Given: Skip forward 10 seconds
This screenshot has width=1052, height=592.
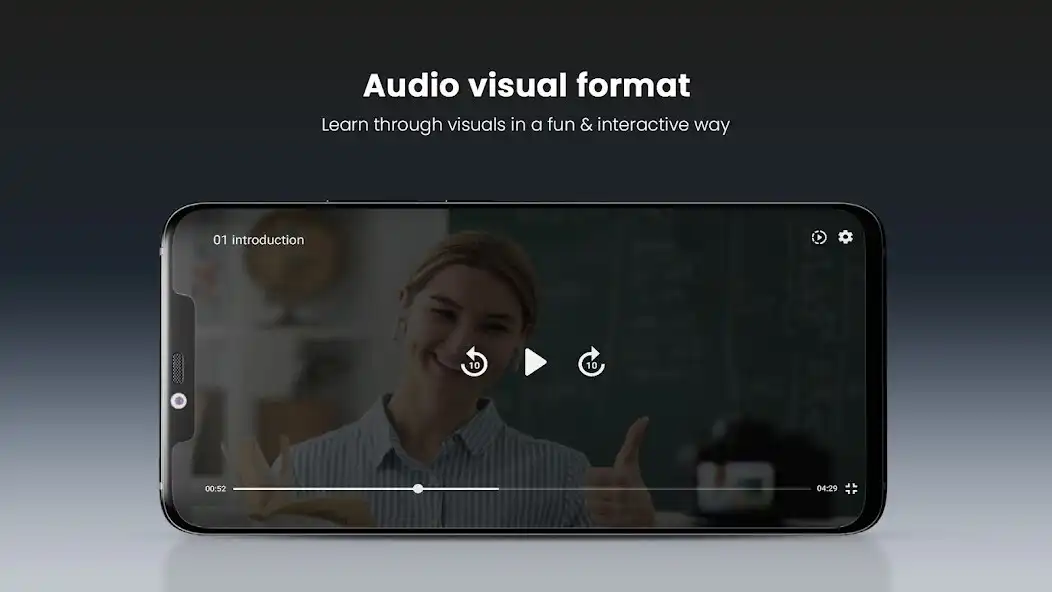Looking at the screenshot, I should tap(591, 362).
